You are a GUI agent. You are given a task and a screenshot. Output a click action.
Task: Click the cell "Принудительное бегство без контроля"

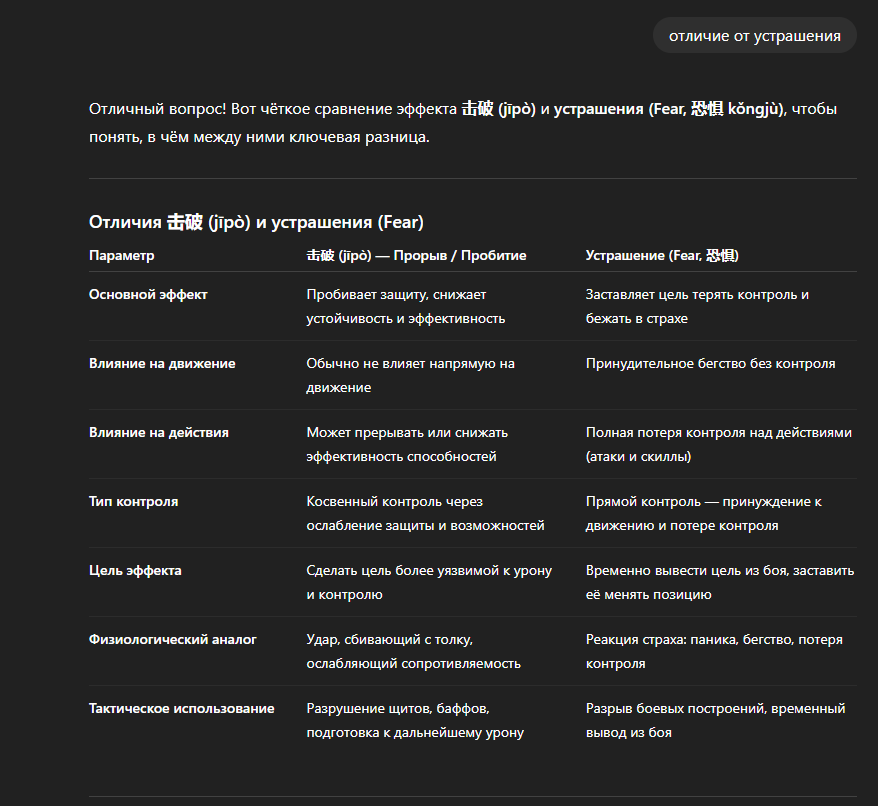(x=710, y=364)
